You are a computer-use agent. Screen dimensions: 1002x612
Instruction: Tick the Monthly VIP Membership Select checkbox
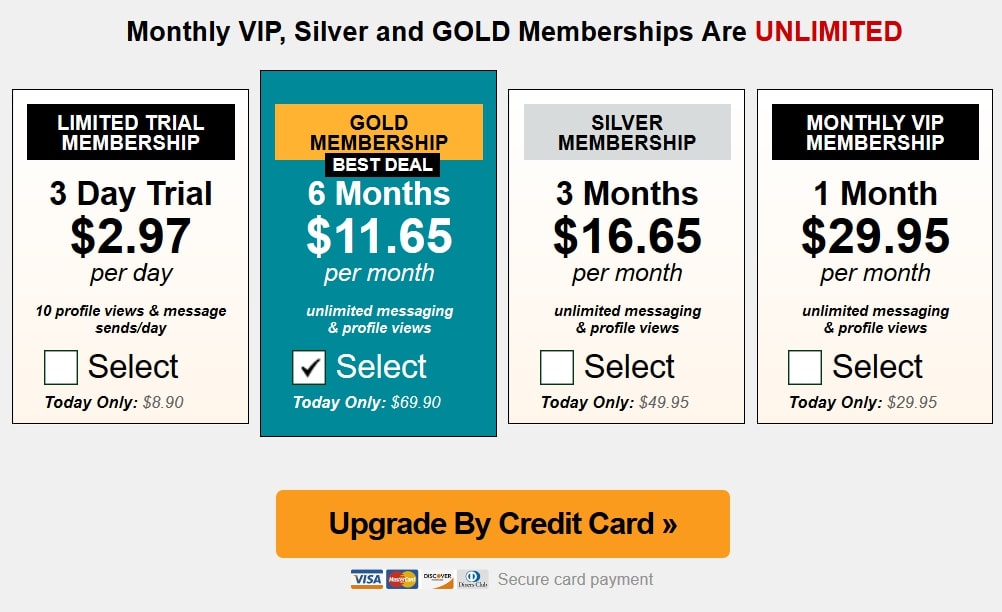coord(805,368)
